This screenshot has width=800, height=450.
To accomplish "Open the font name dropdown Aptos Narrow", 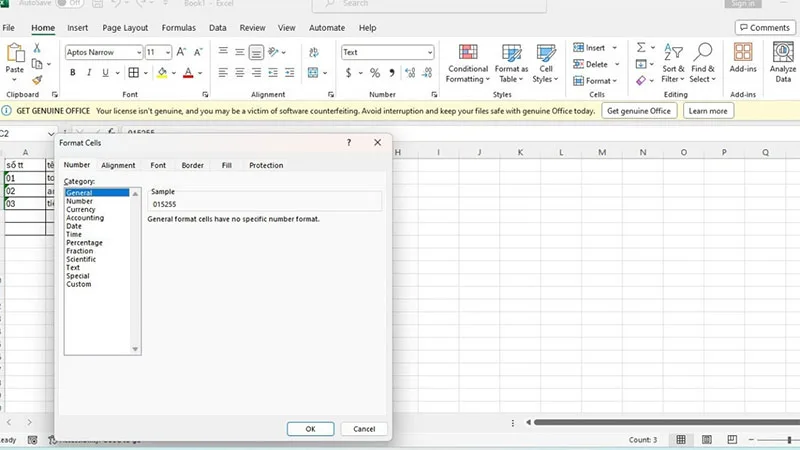I will tap(139, 53).
